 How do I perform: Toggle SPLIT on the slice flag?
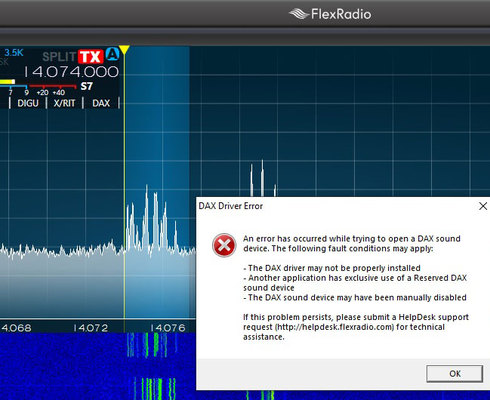tap(59, 57)
